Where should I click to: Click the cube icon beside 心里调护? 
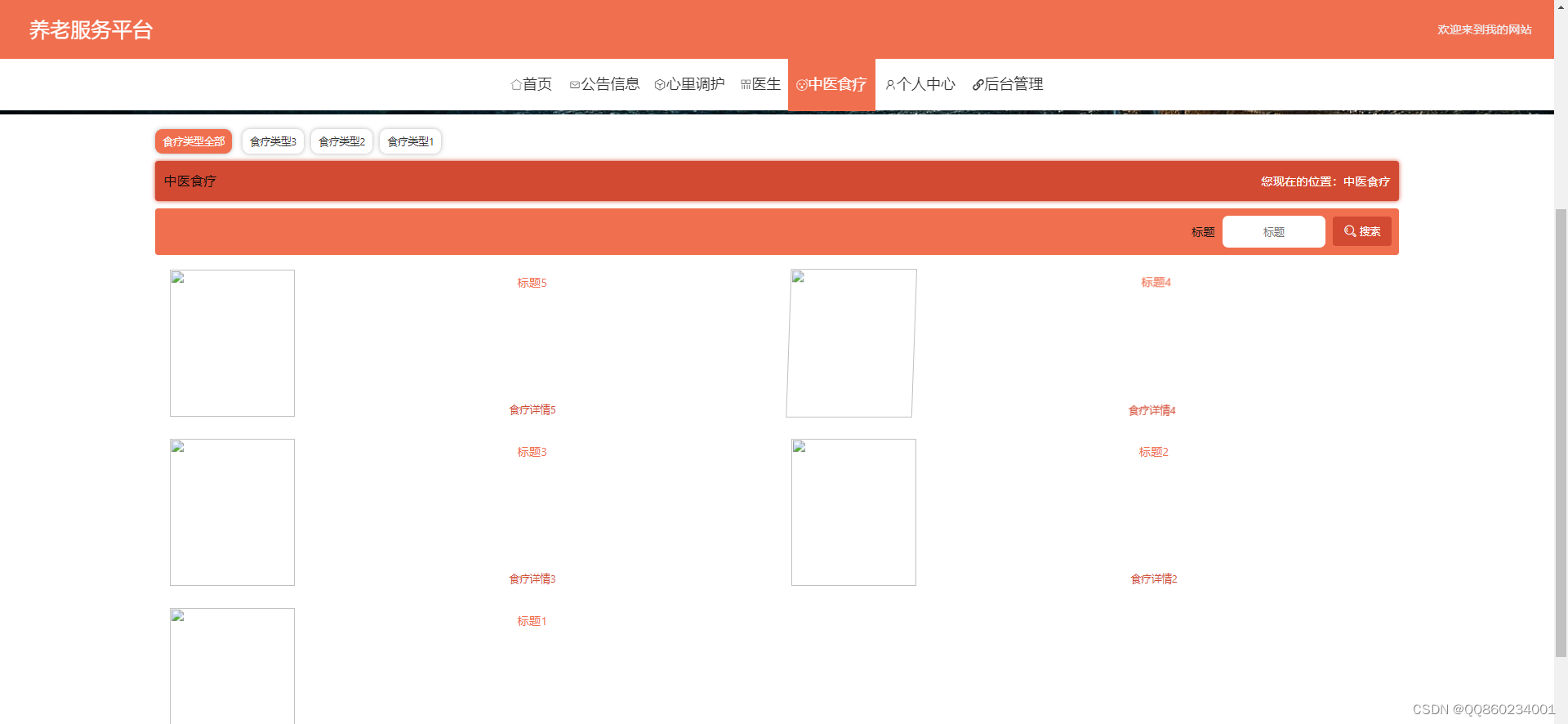tap(660, 84)
